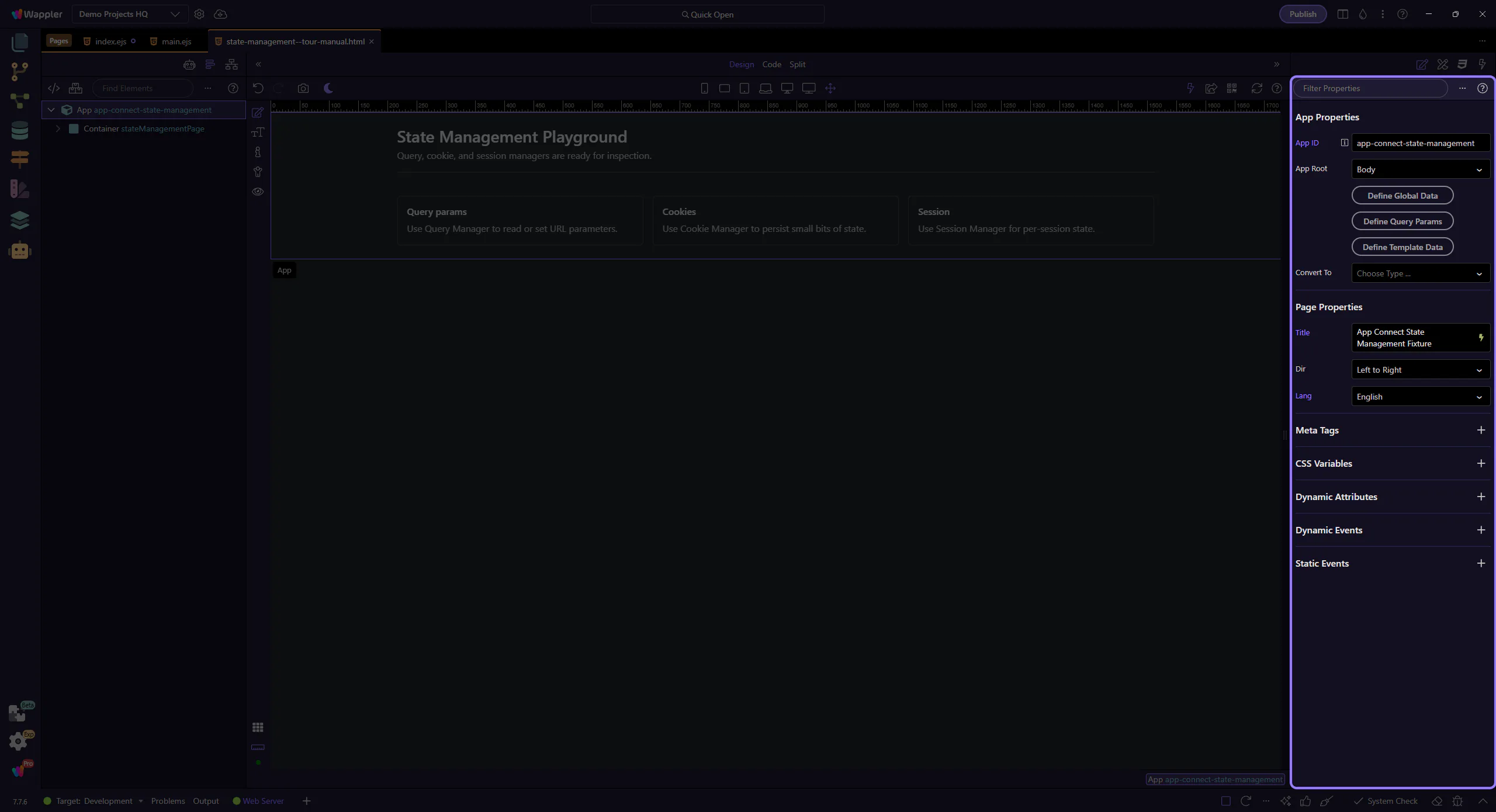Toggle the dark mode moon icon

click(x=328, y=88)
